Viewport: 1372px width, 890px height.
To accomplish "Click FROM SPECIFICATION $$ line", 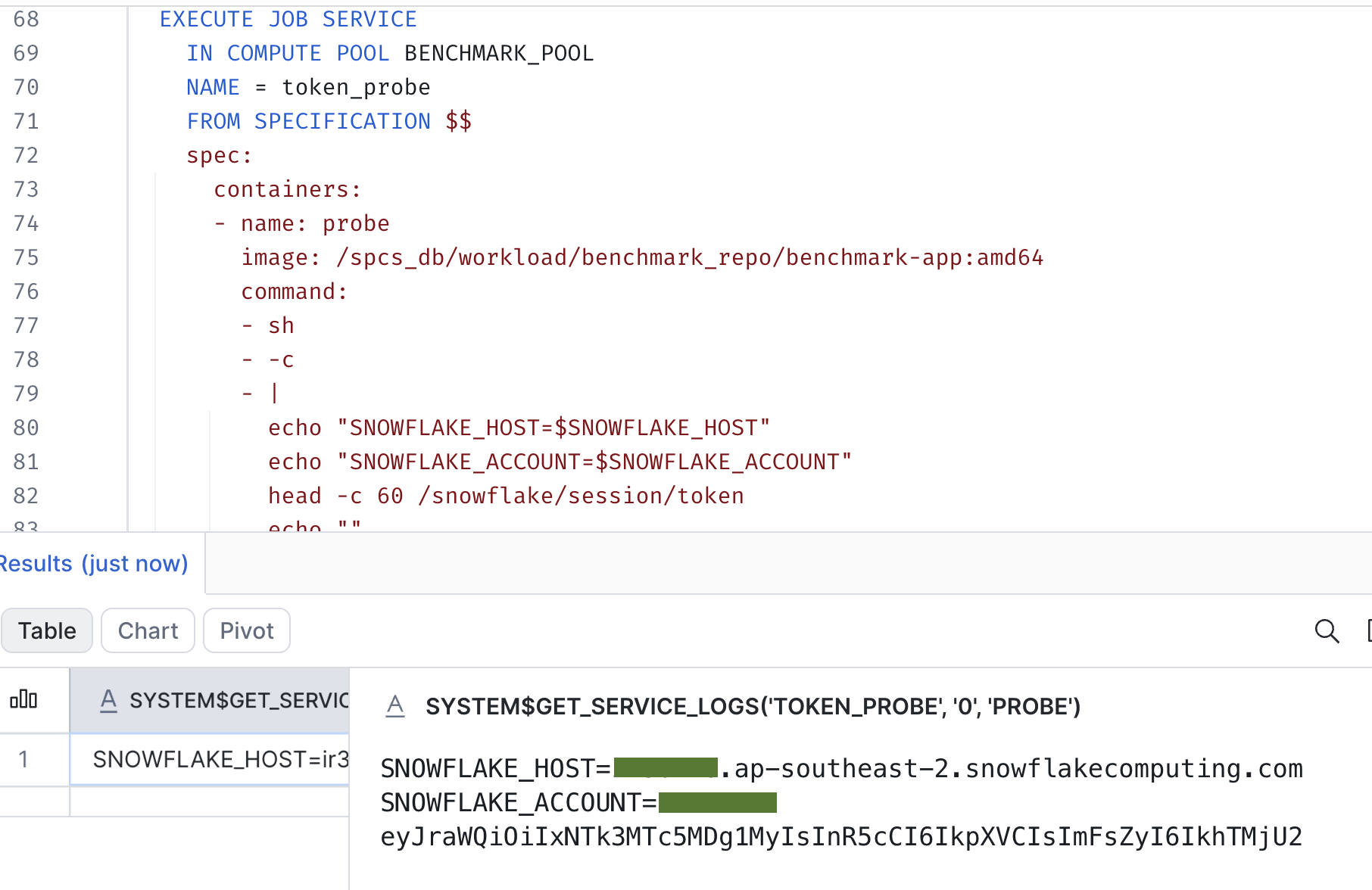I will 329,121.
